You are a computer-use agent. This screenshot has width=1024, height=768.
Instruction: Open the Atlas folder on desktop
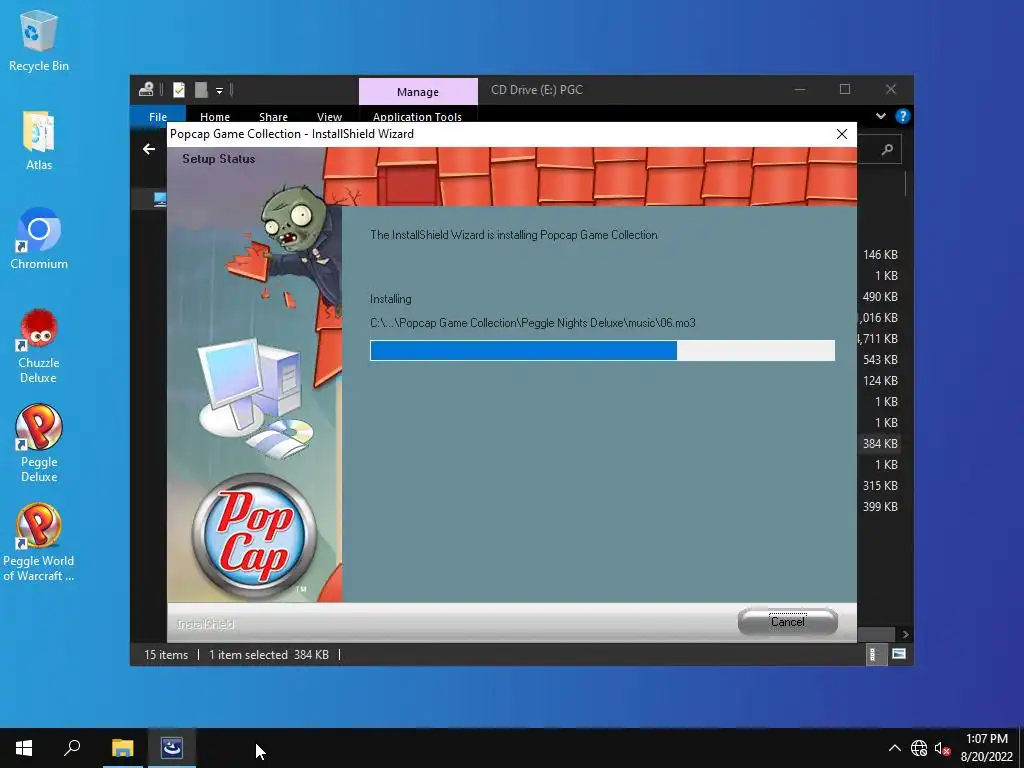click(39, 140)
